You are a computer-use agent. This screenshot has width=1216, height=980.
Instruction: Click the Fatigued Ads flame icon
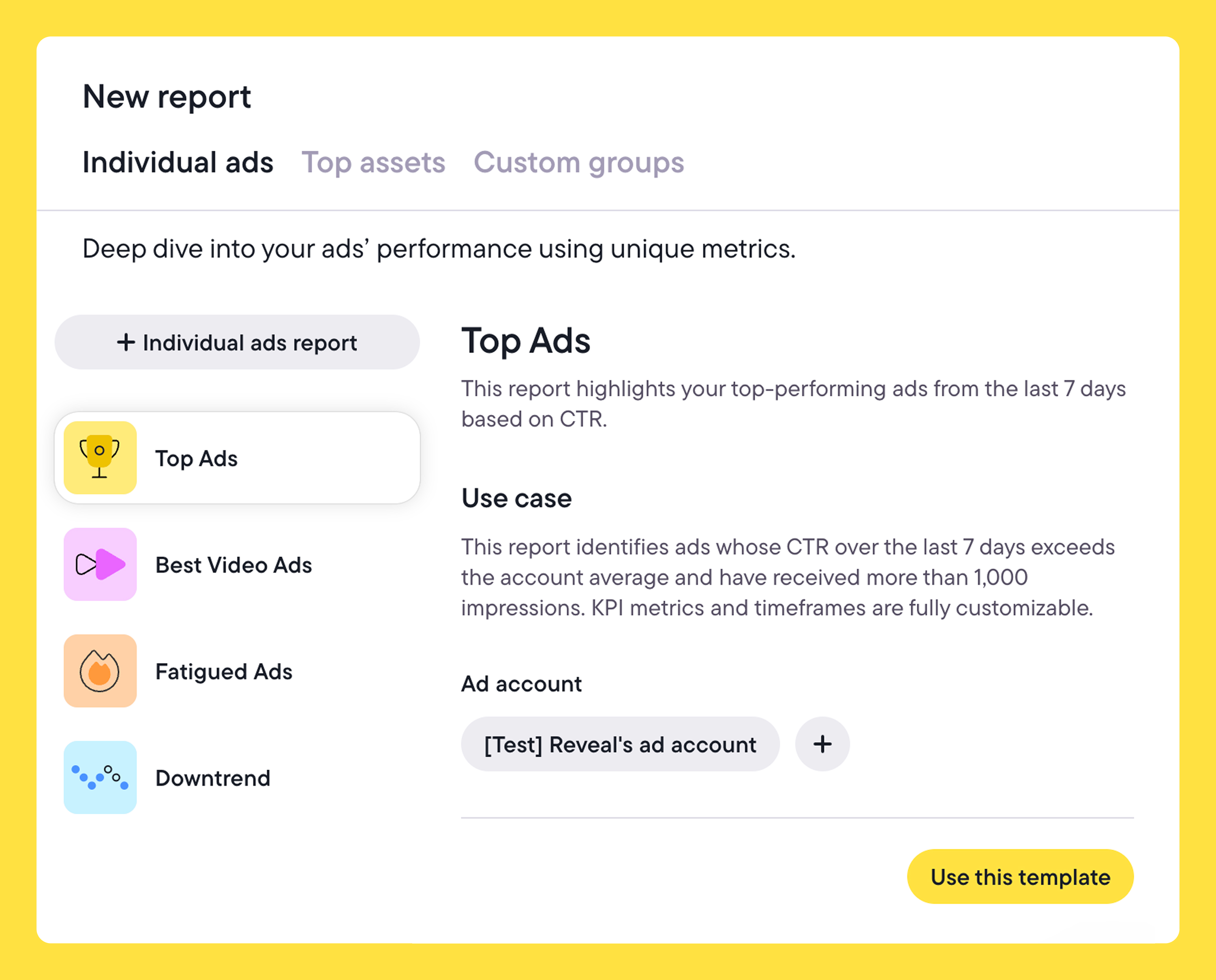click(100, 671)
